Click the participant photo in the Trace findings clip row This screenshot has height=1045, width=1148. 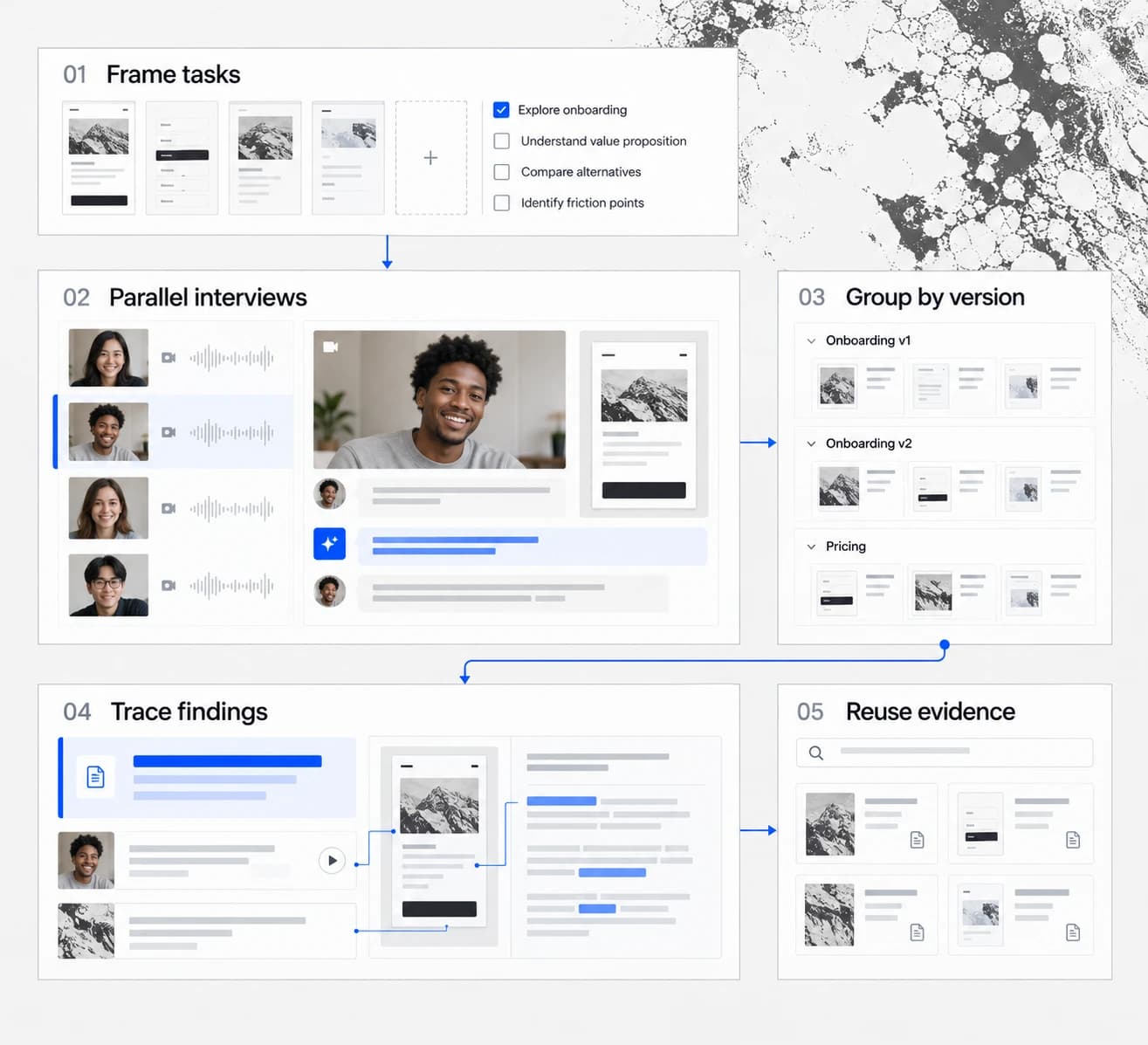86,861
